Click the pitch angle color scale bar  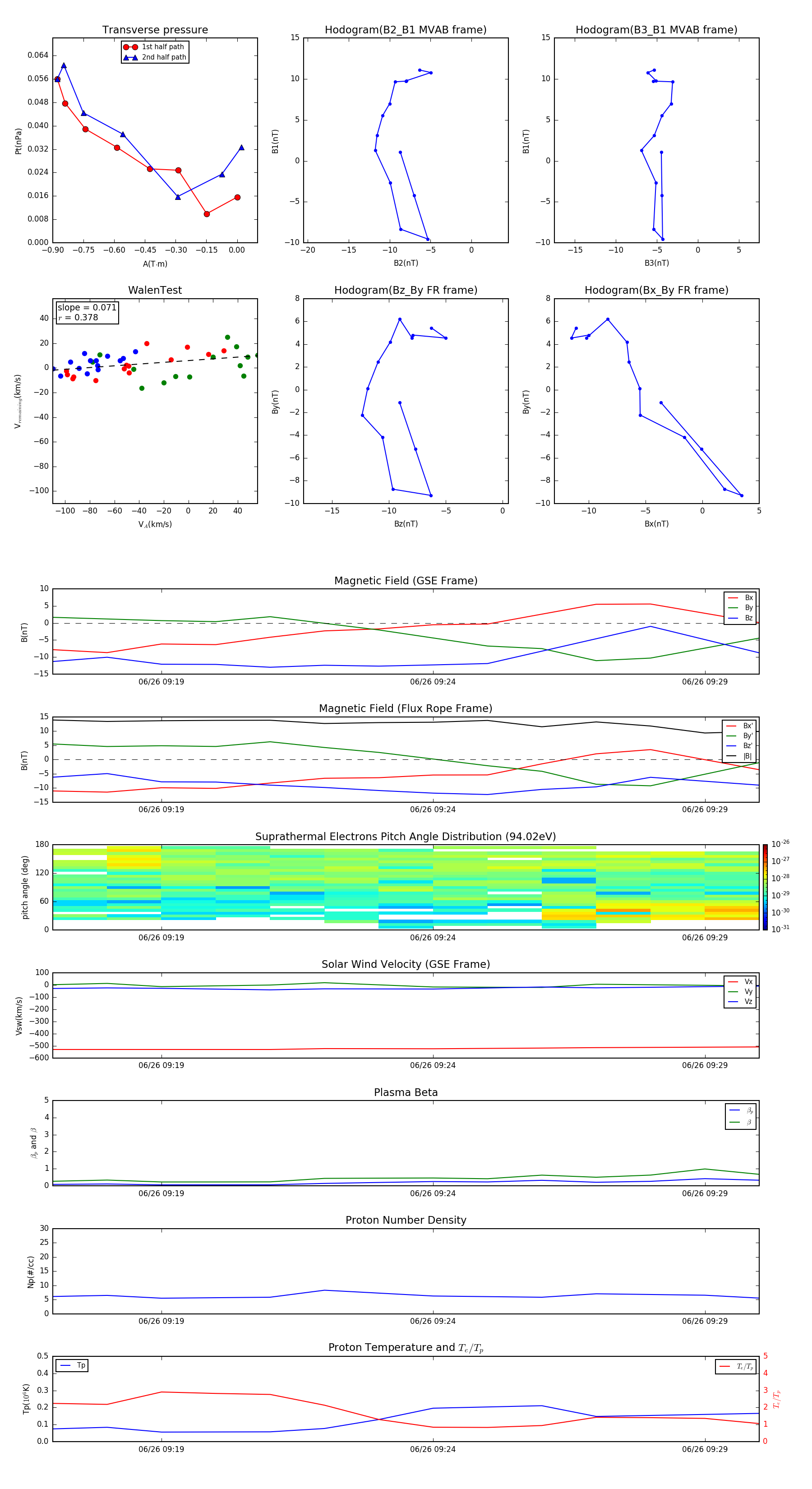click(x=765, y=887)
